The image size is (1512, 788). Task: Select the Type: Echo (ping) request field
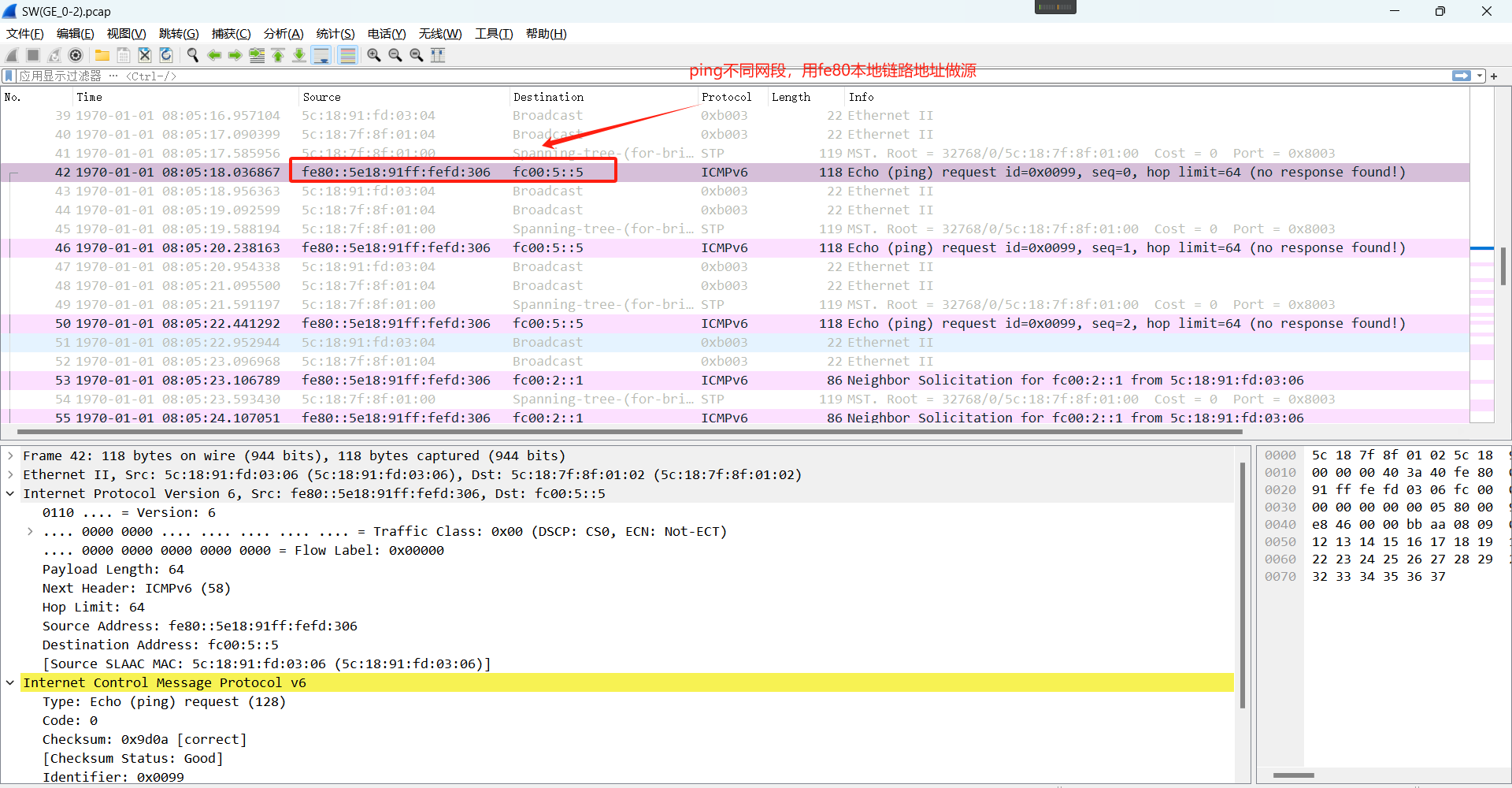[164, 701]
